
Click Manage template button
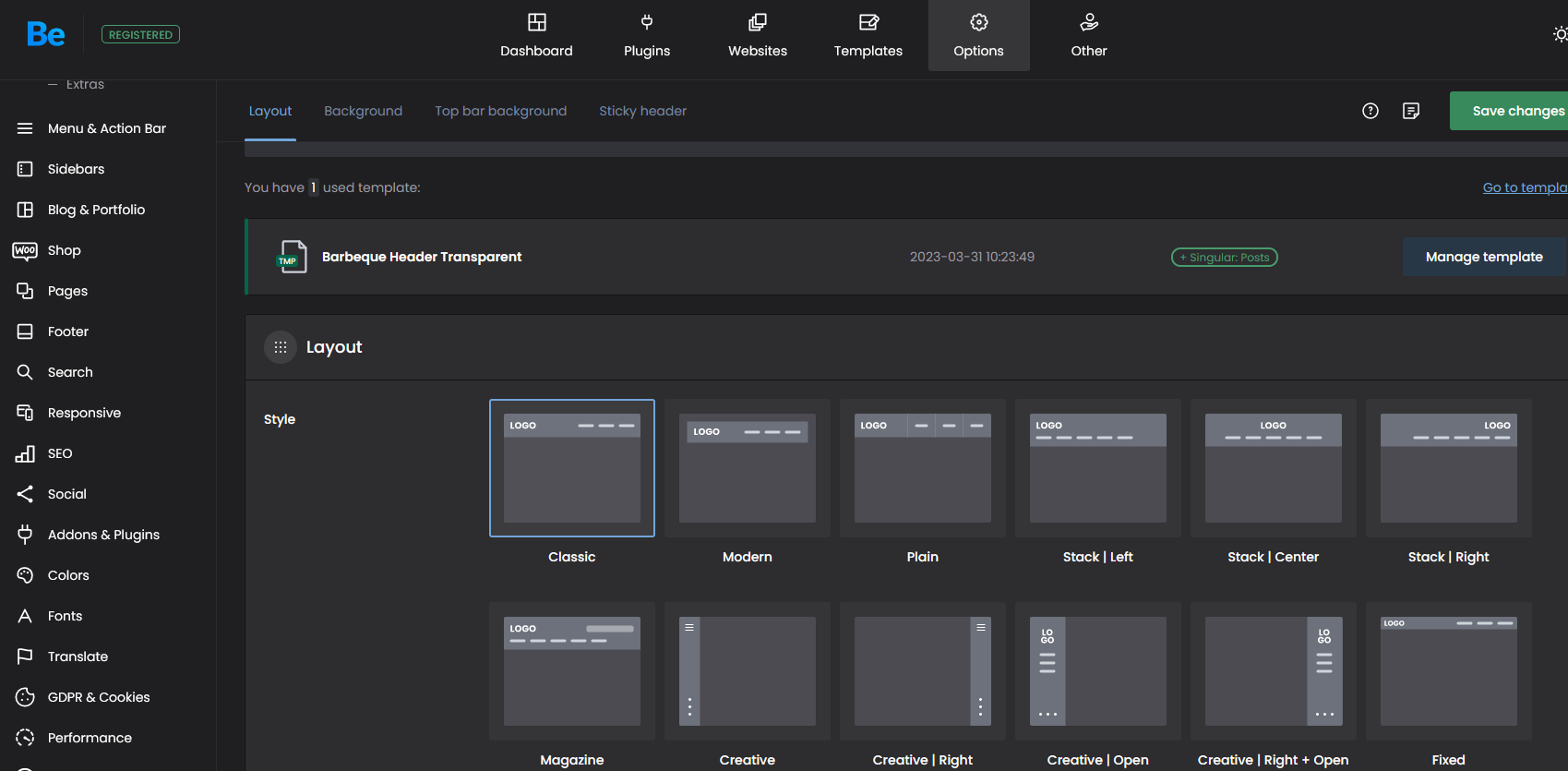[x=1484, y=257]
